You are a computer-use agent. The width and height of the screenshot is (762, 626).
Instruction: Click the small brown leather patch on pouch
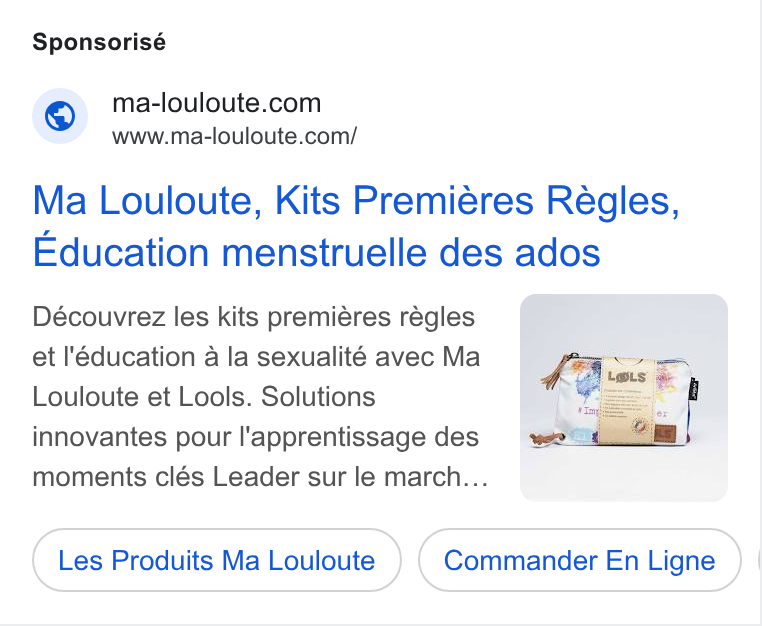pos(663,432)
